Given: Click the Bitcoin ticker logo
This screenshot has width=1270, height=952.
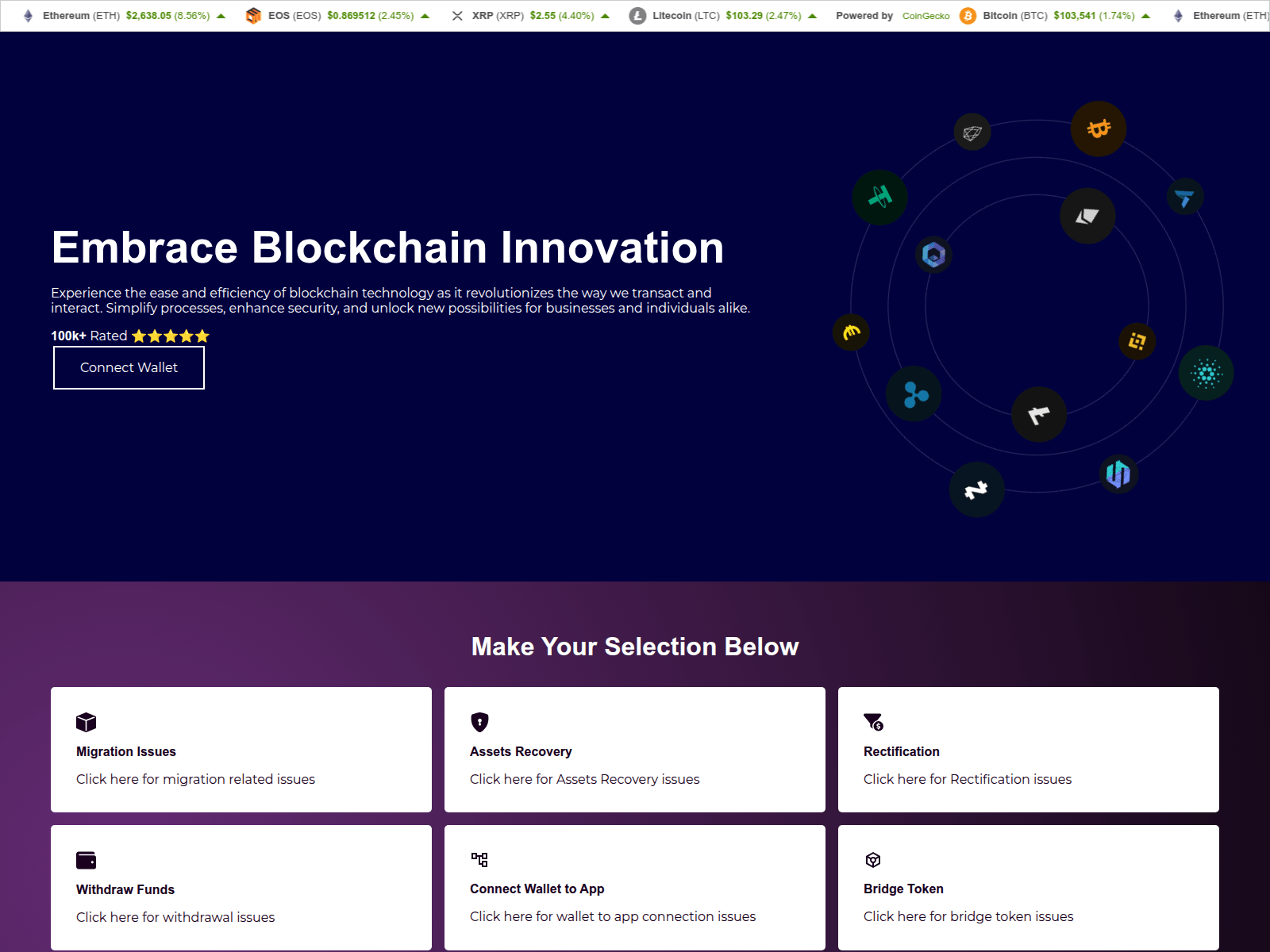Looking at the screenshot, I should pyautogui.click(x=968, y=16).
